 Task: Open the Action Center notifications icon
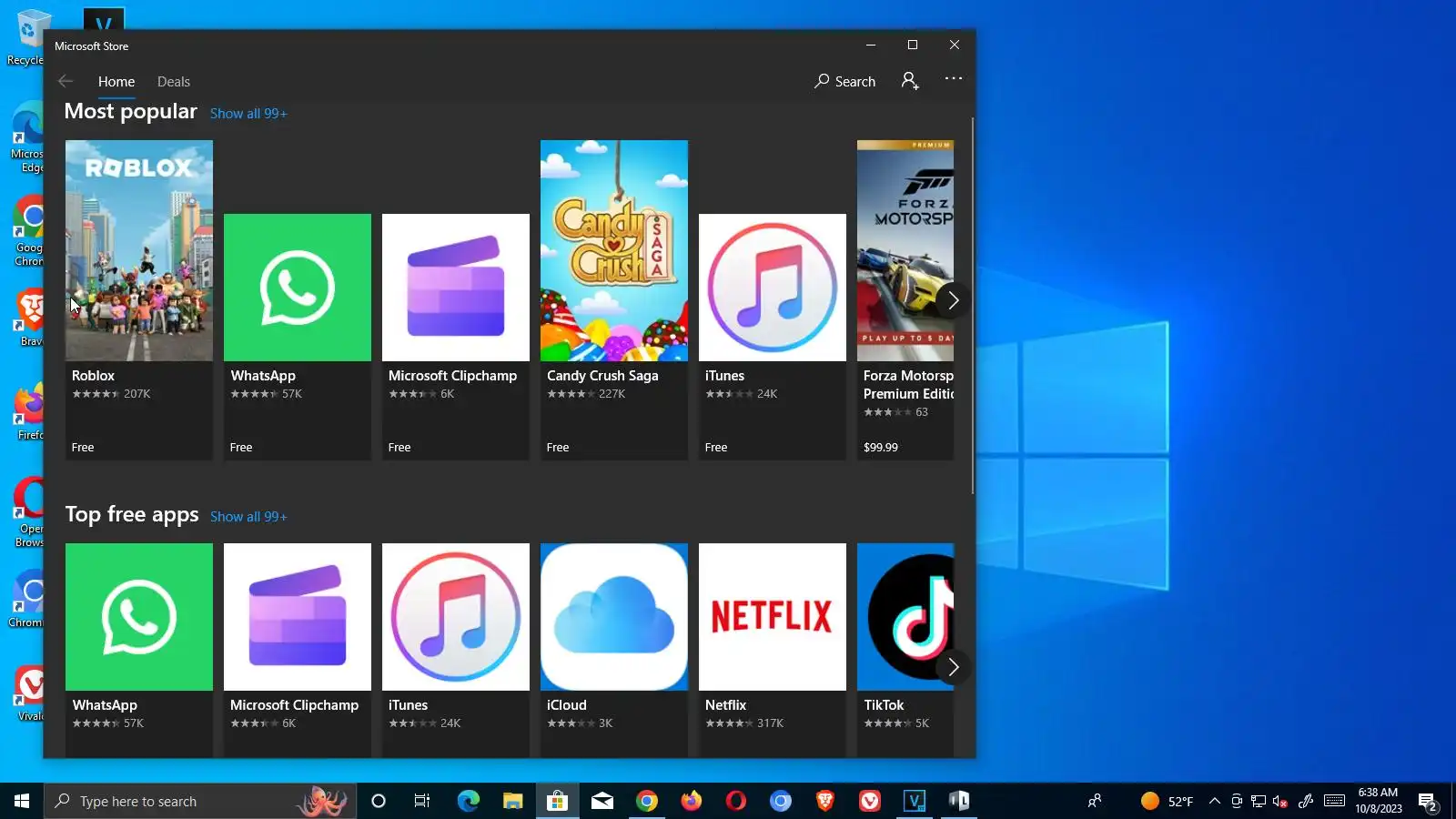point(1427,801)
